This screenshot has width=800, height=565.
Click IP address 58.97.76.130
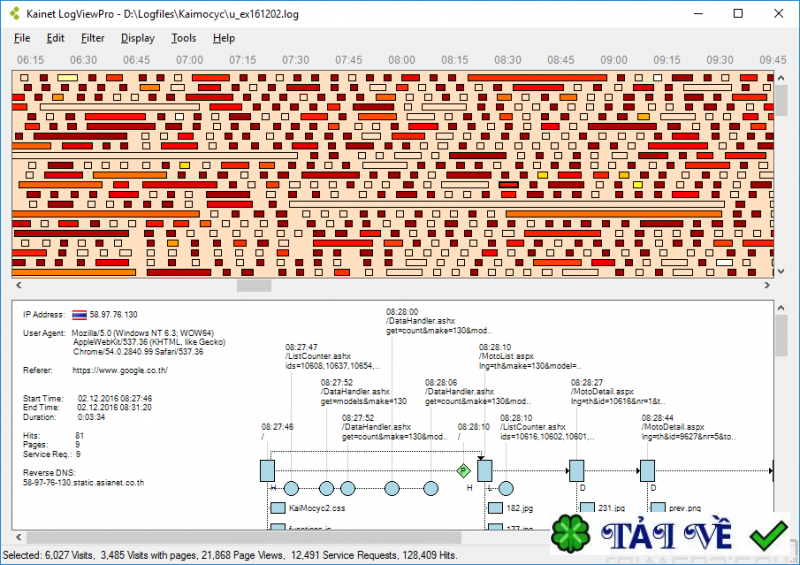[x=113, y=315]
